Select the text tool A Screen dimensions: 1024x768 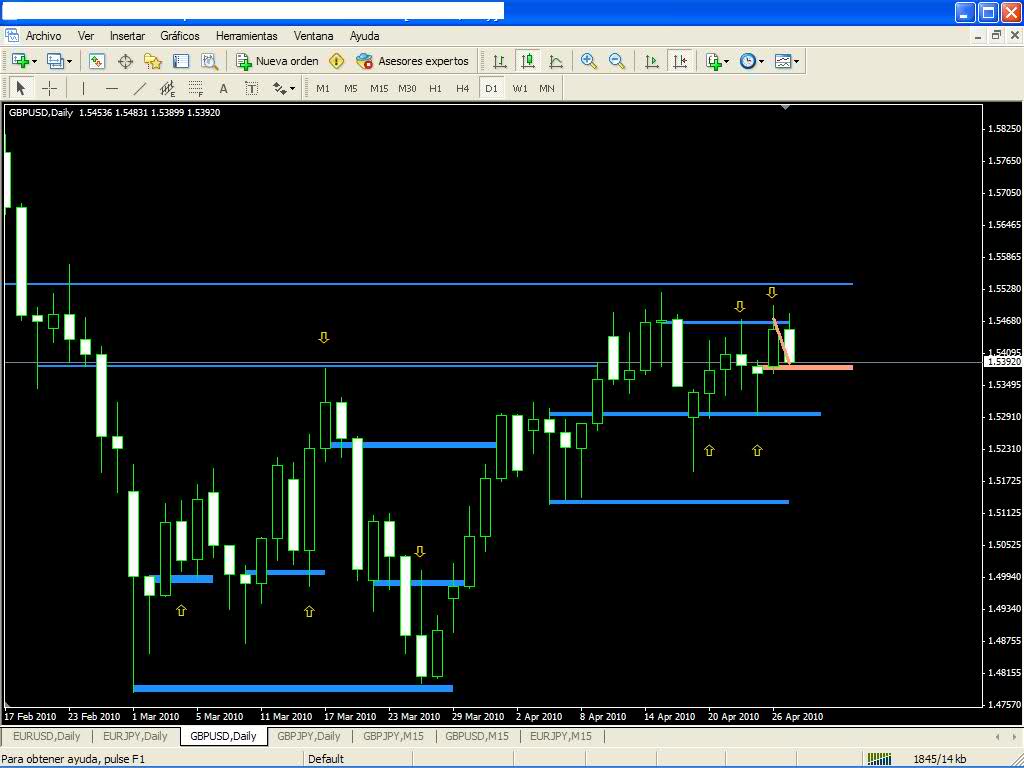point(223,88)
